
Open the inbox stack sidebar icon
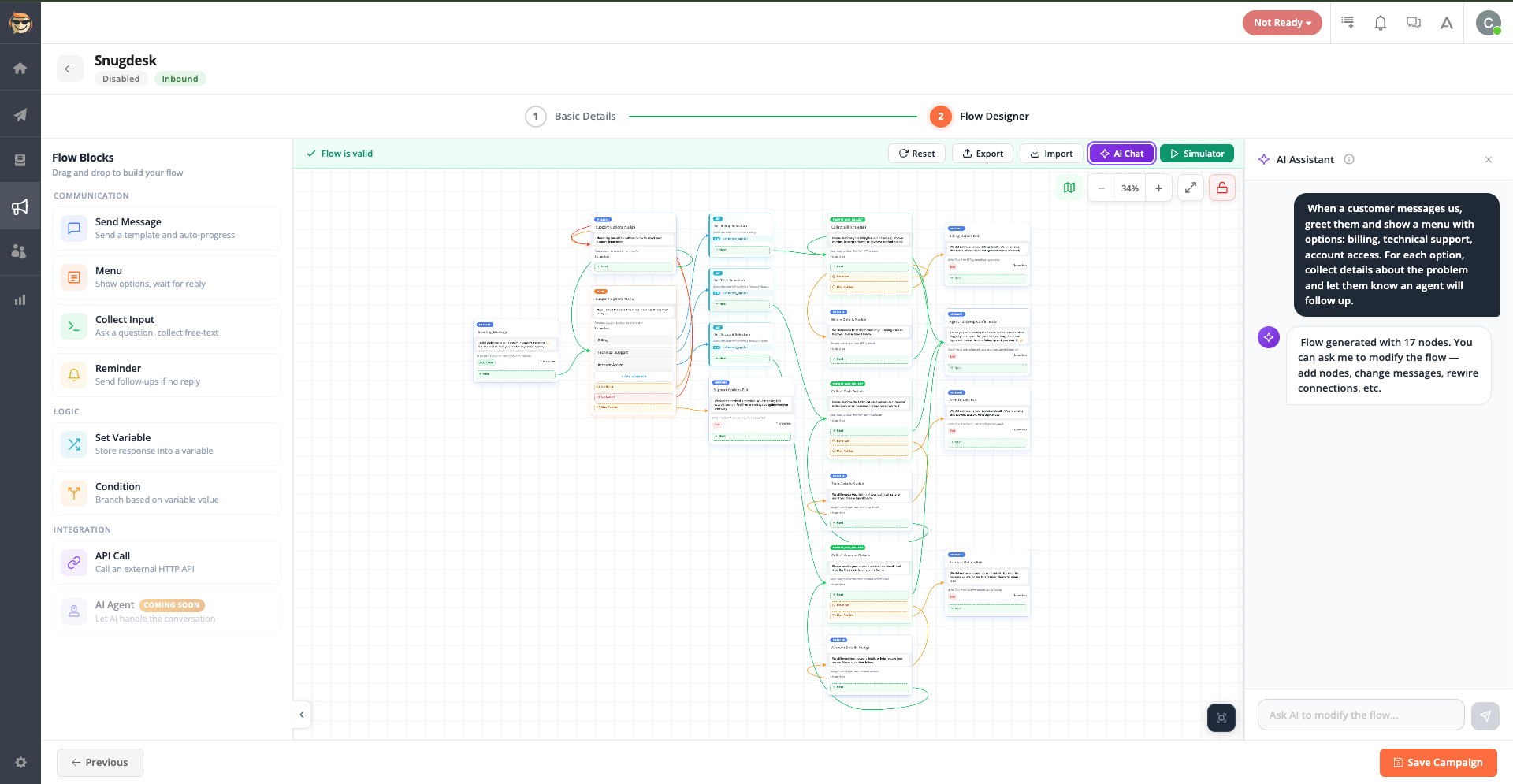[x=20, y=161]
